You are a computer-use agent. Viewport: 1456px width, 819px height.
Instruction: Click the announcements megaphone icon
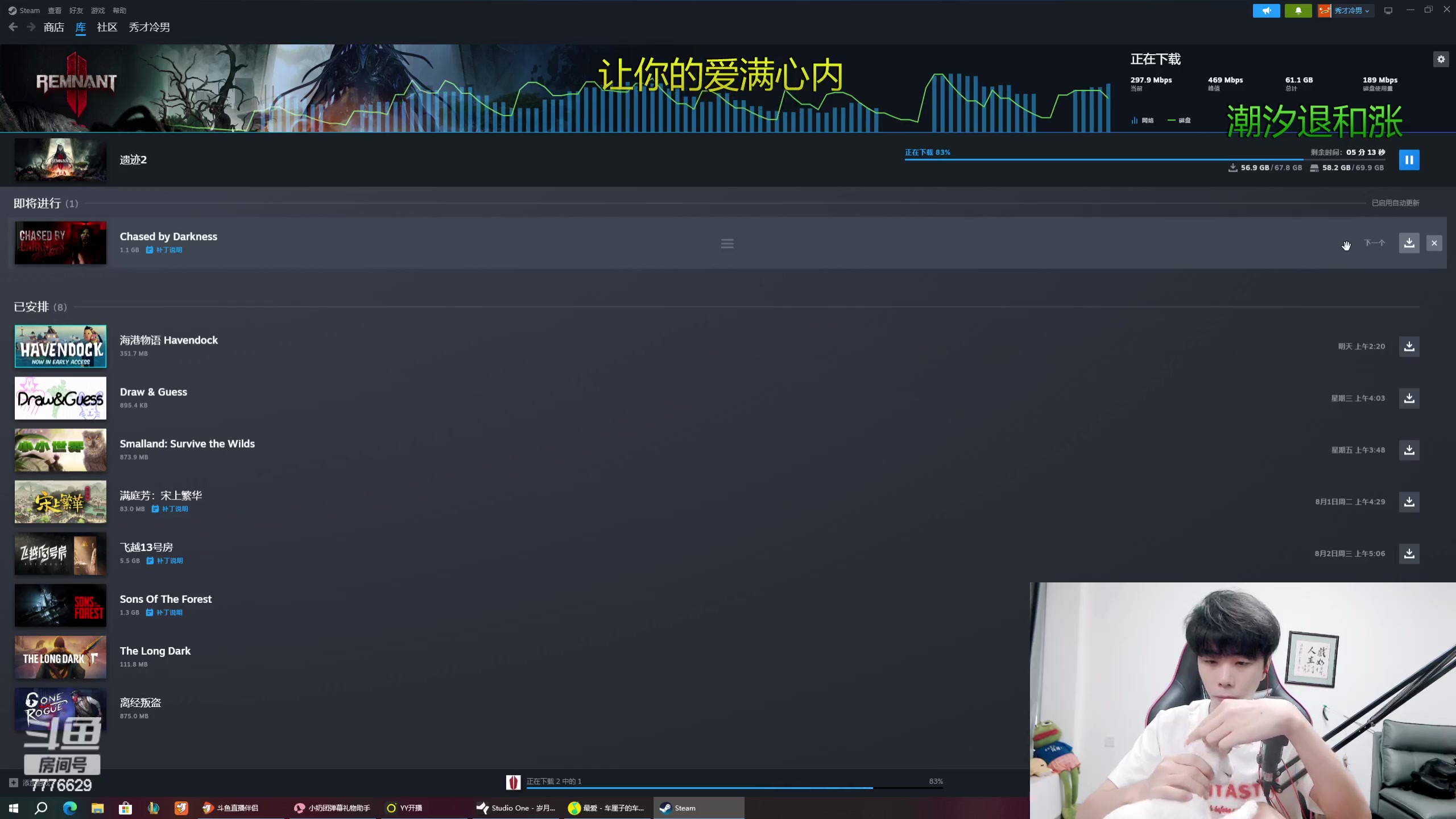1266,10
